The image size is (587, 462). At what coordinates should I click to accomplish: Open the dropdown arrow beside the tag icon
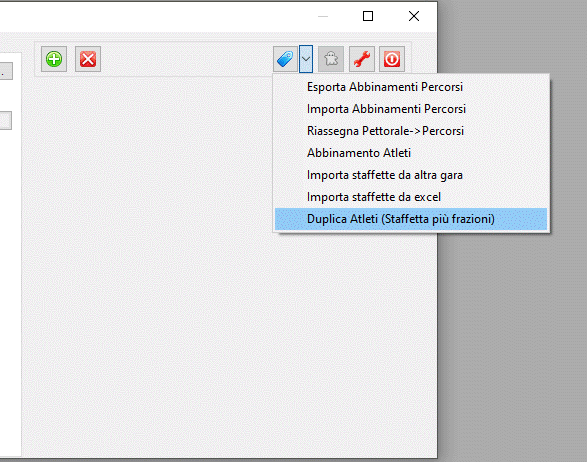[306, 59]
